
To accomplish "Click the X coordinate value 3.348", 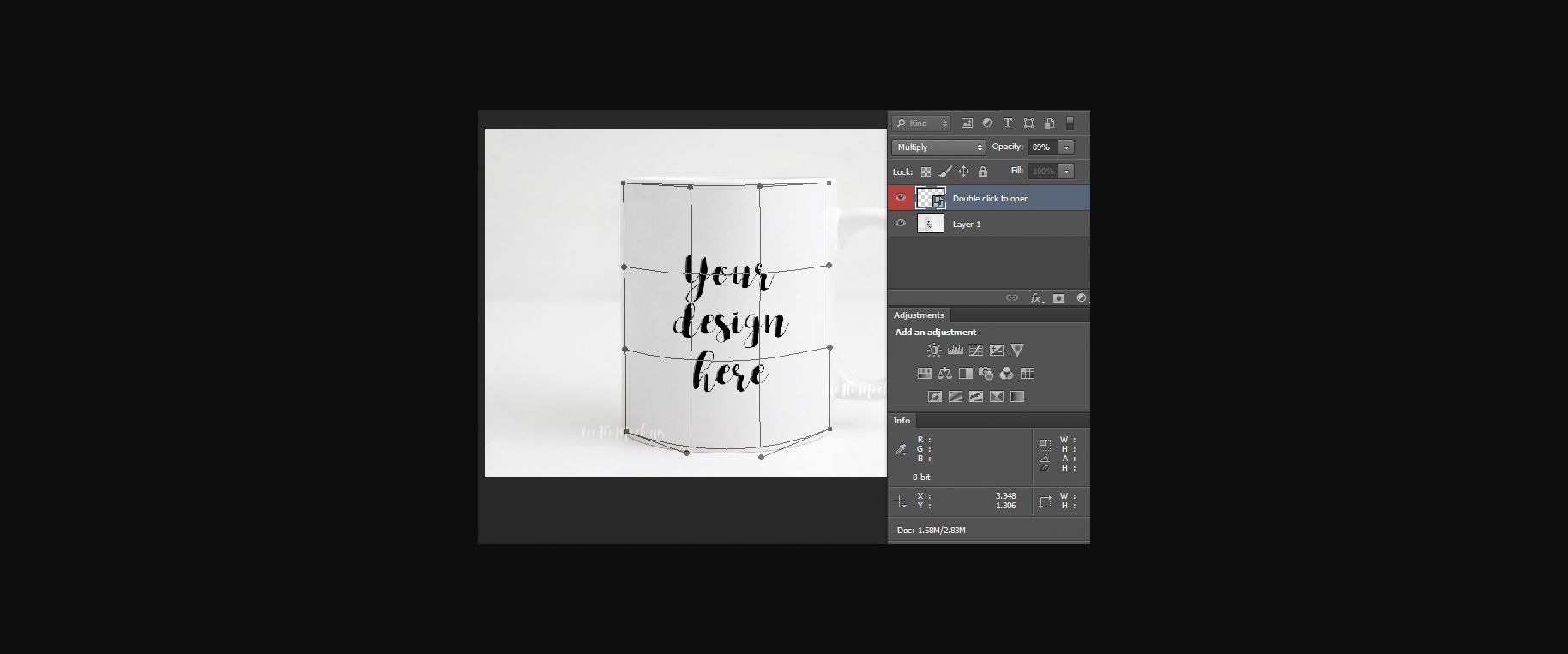I will point(1005,496).
